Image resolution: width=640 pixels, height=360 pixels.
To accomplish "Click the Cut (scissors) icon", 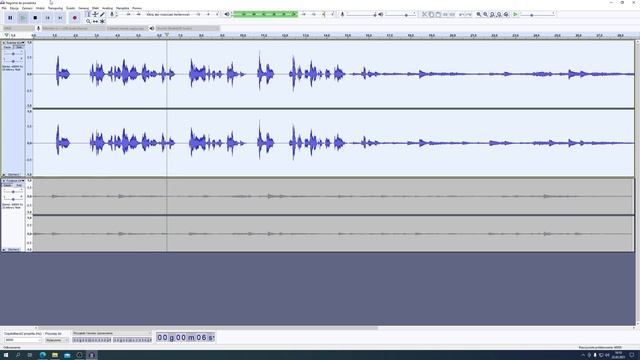I will [424, 14].
